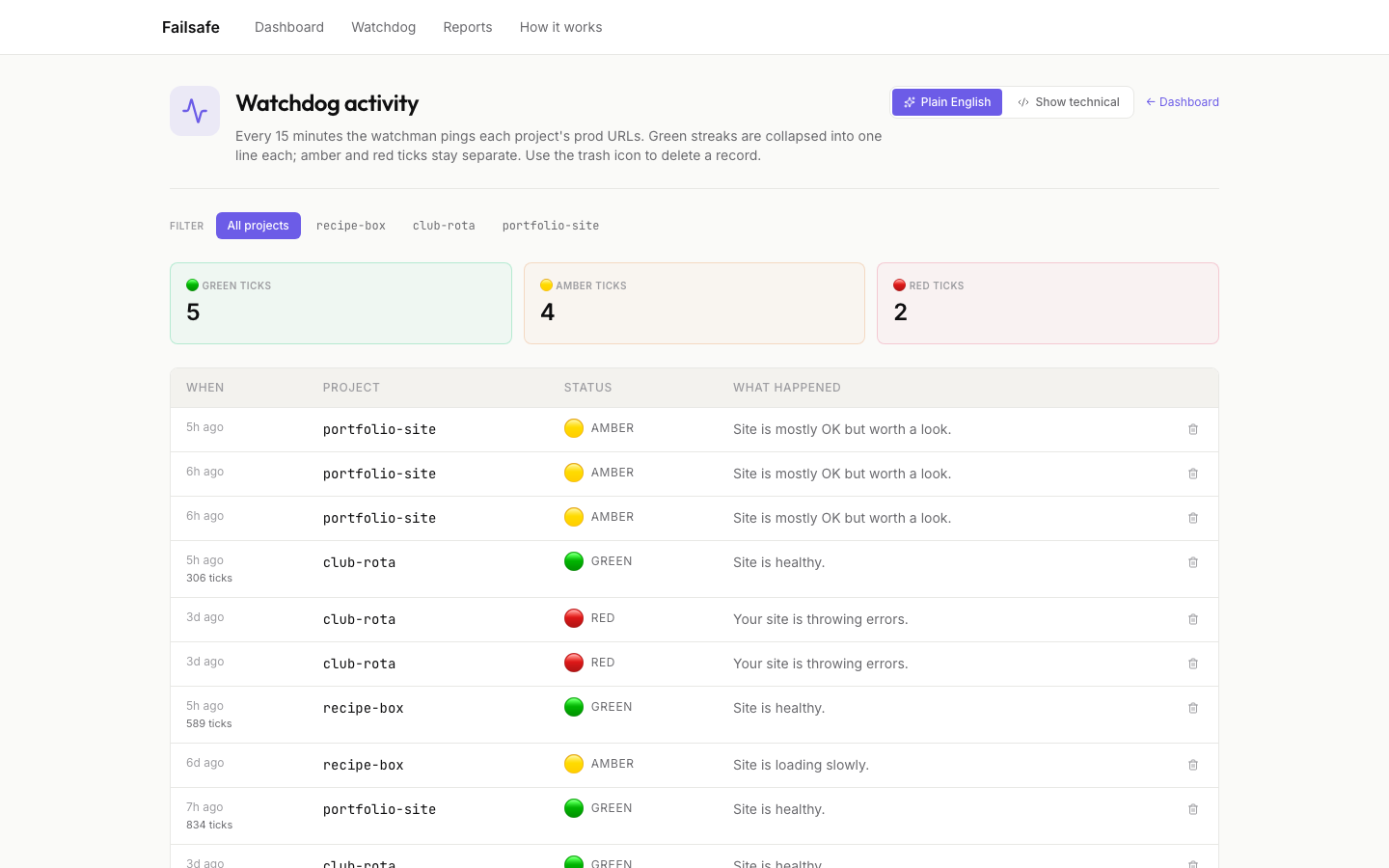Click the STATUS column header

(x=588, y=388)
